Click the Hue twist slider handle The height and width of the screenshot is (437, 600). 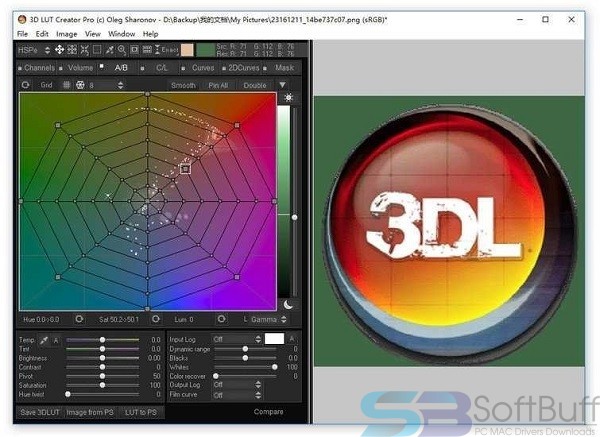[x=68, y=394]
